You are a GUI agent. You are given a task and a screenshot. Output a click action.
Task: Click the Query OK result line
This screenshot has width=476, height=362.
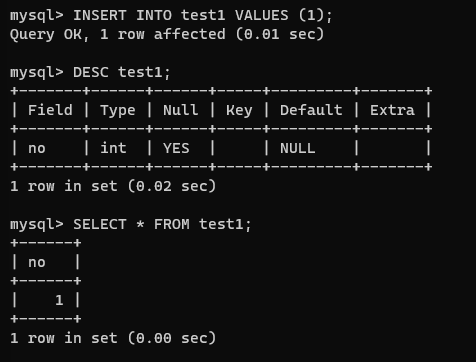click(167, 34)
